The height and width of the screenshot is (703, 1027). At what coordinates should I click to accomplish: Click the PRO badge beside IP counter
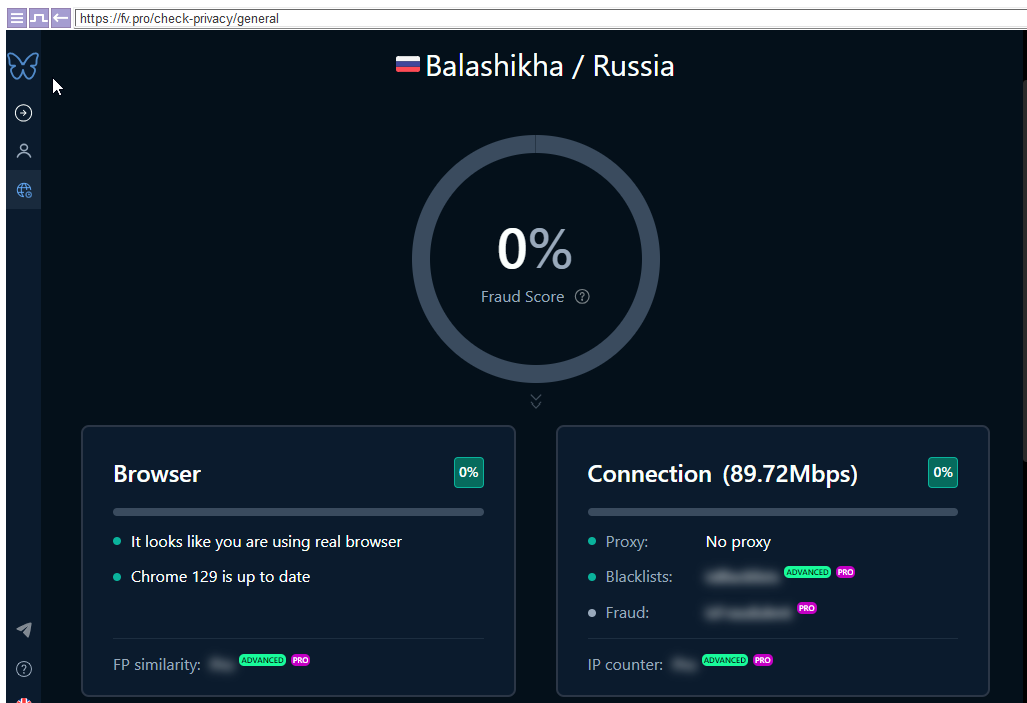[763, 660]
